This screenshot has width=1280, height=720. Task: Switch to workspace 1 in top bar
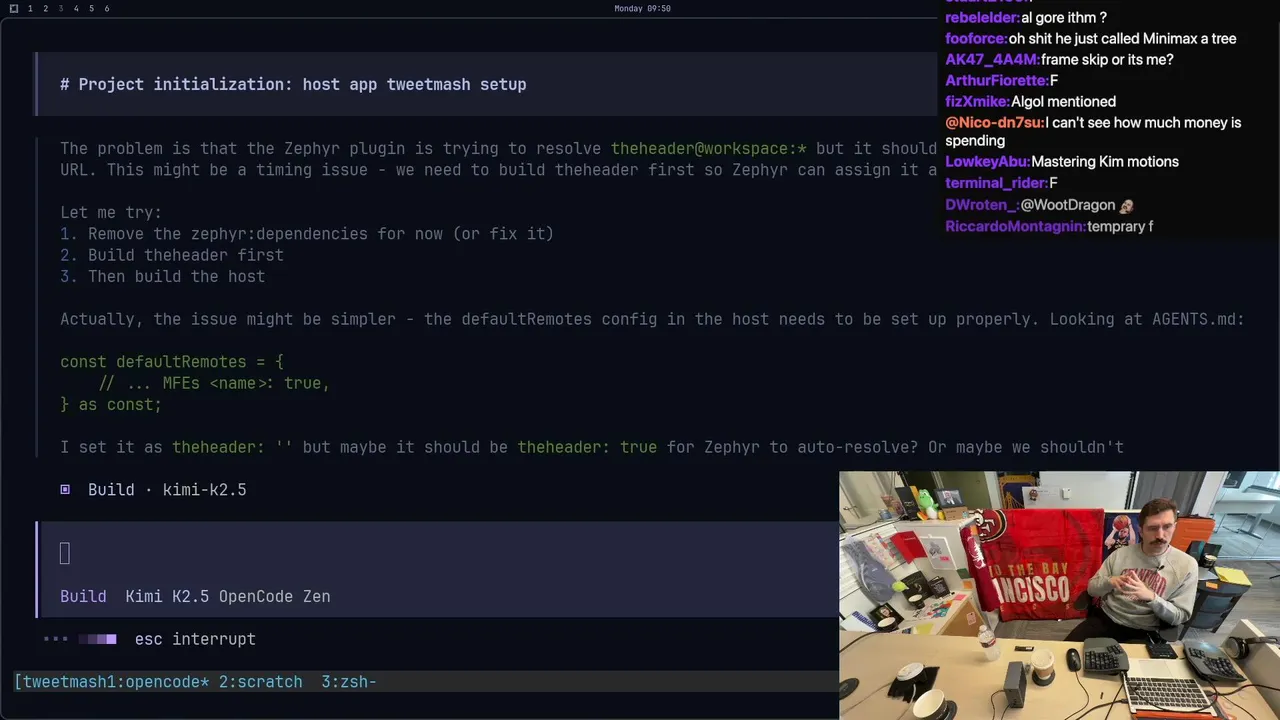[30, 8]
